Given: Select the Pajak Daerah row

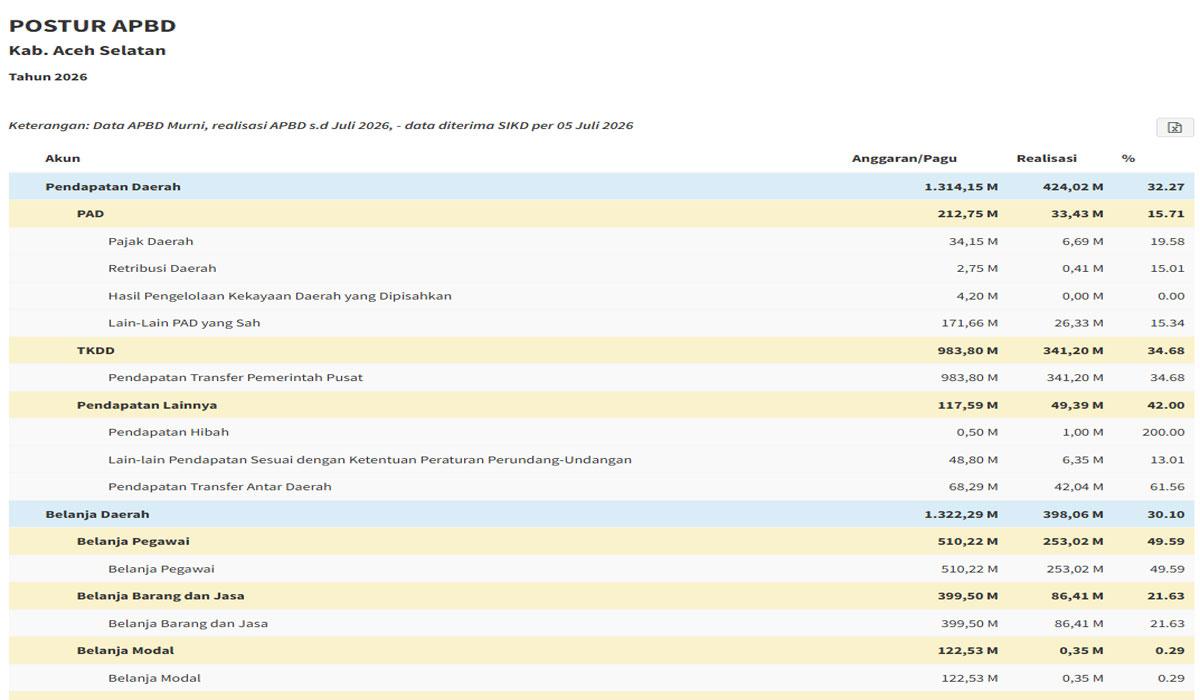Looking at the screenshot, I should pos(602,241).
